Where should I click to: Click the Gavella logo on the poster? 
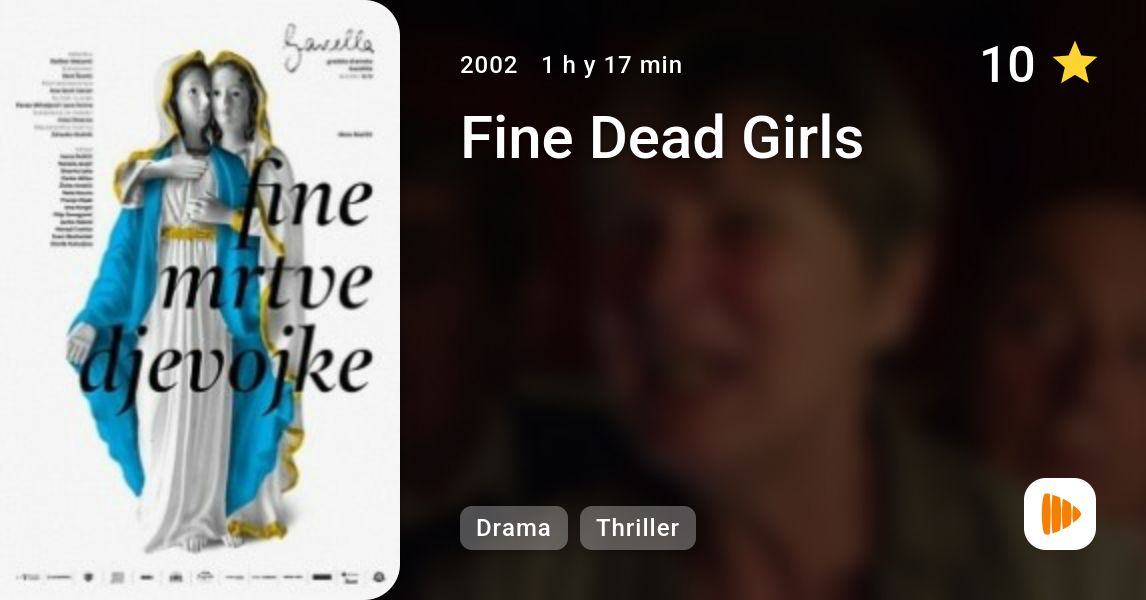(x=328, y=48)
